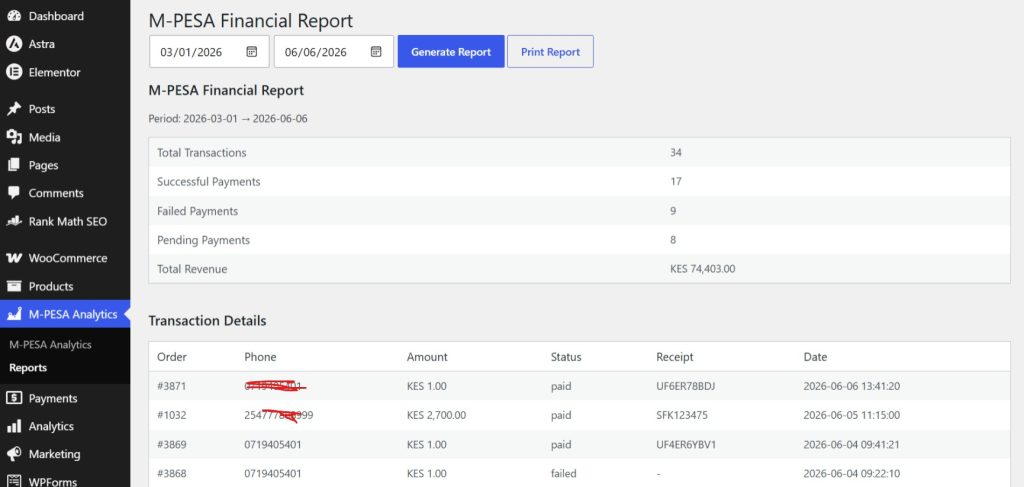
Task: Select order number #3868
Action: click(172, 473)
